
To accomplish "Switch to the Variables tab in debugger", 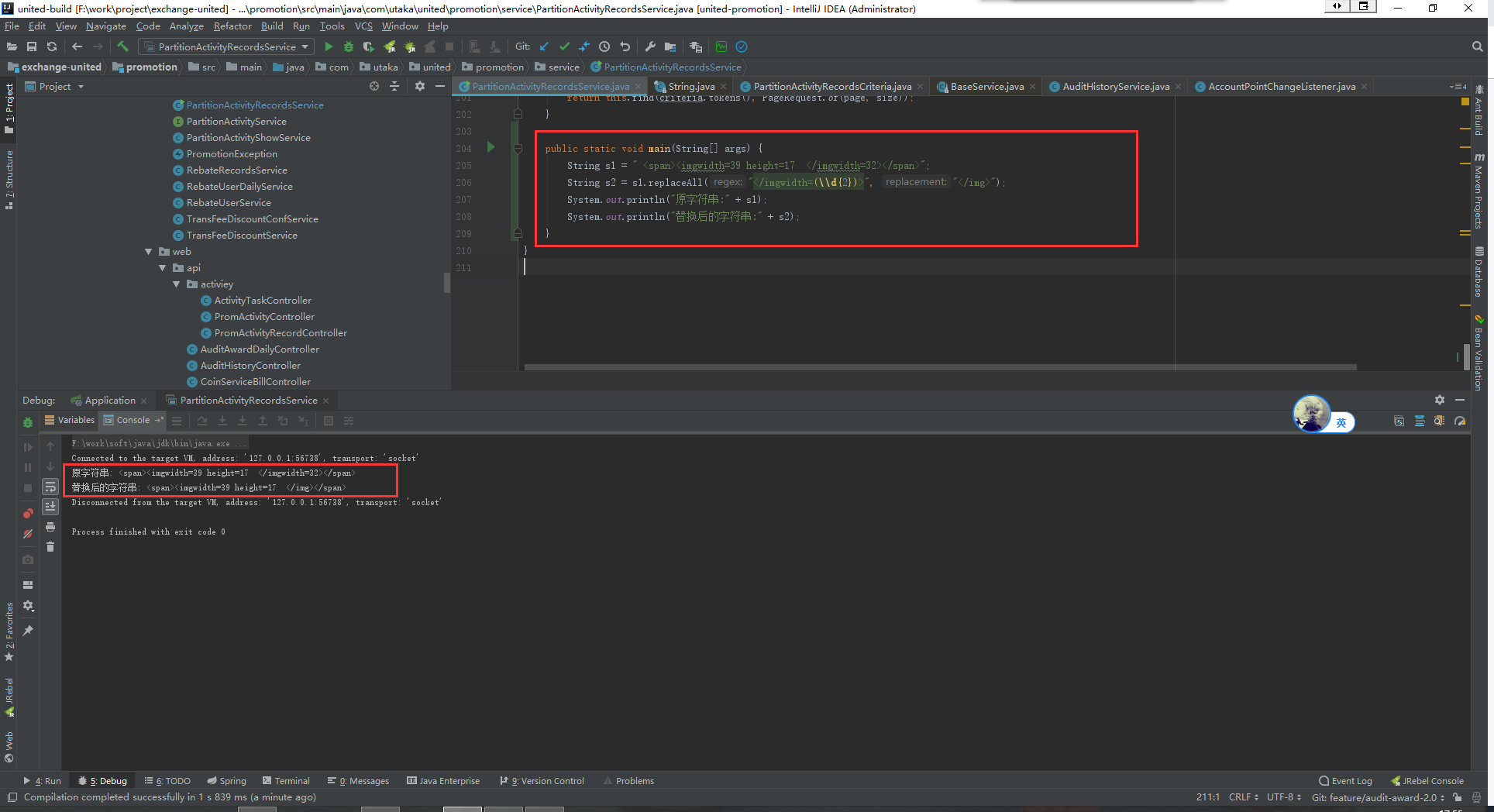I will 70,420.
